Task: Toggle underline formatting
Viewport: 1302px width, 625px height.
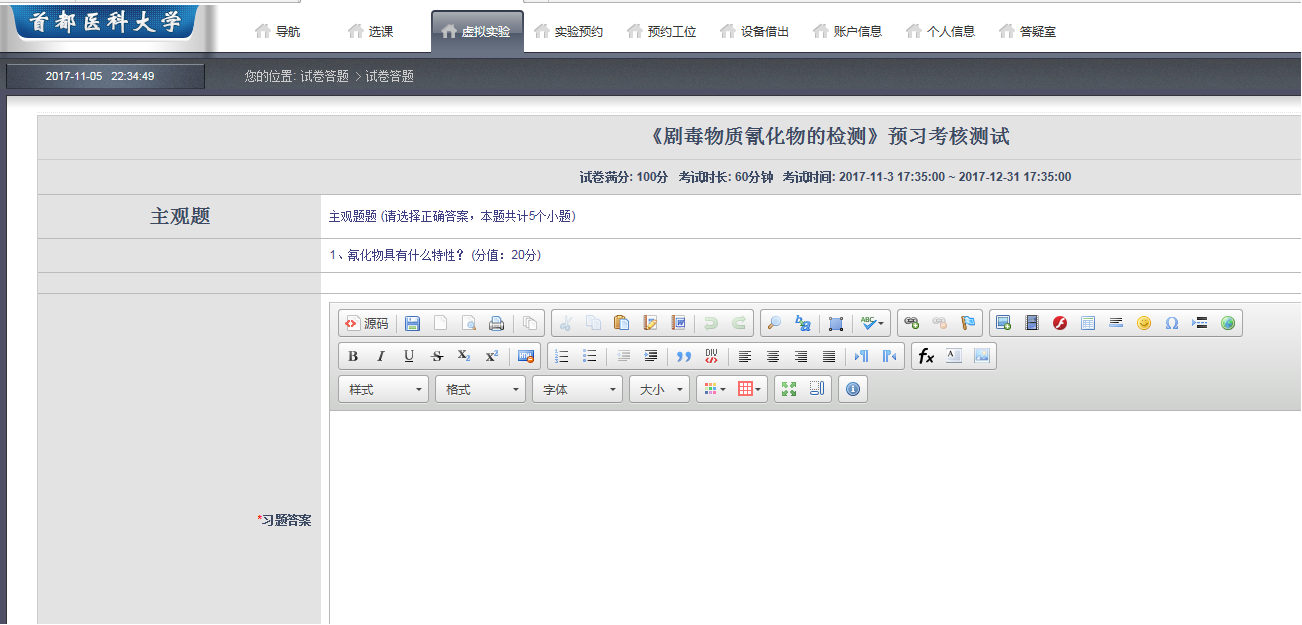Action: pos(408,356)
